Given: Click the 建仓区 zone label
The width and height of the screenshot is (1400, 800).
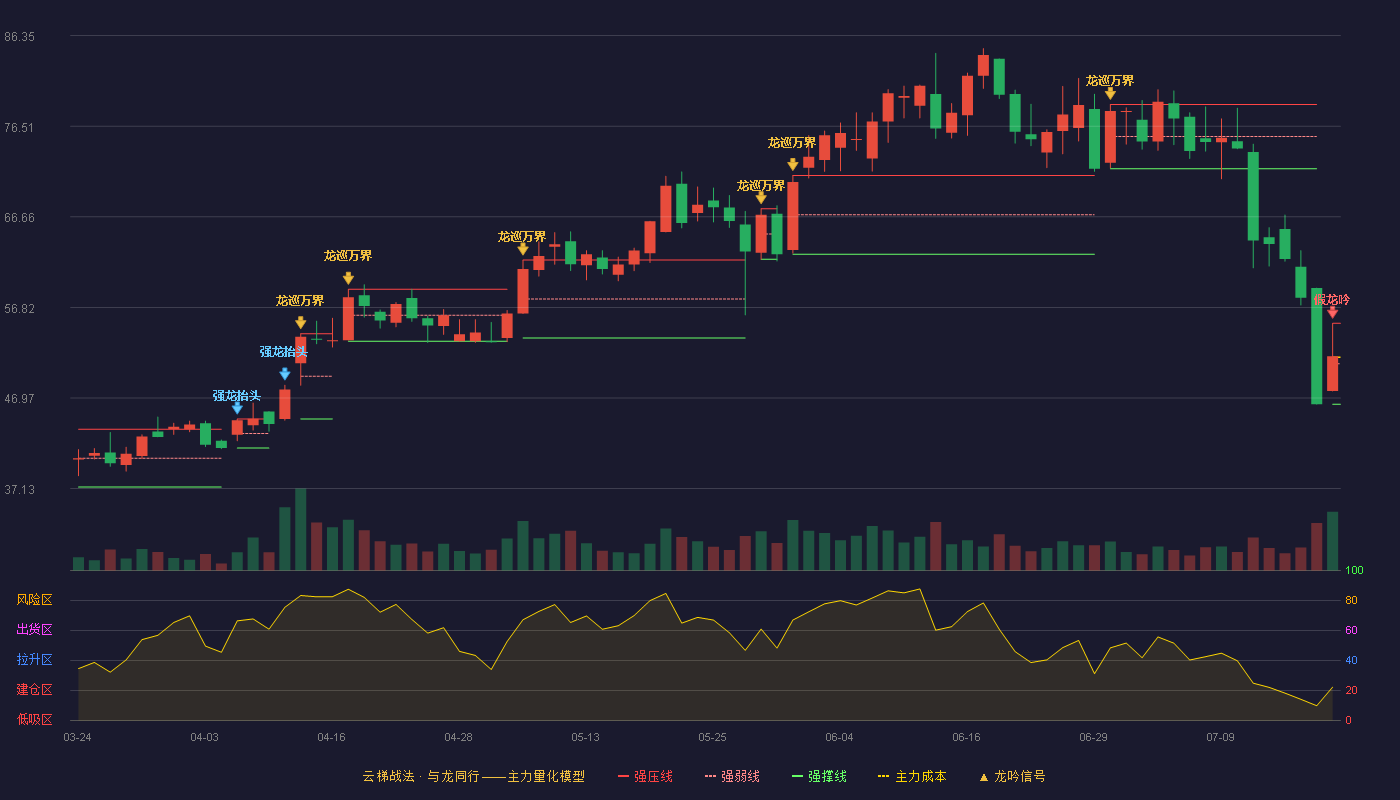Looking at the screenshot, I should pos(34,690).
